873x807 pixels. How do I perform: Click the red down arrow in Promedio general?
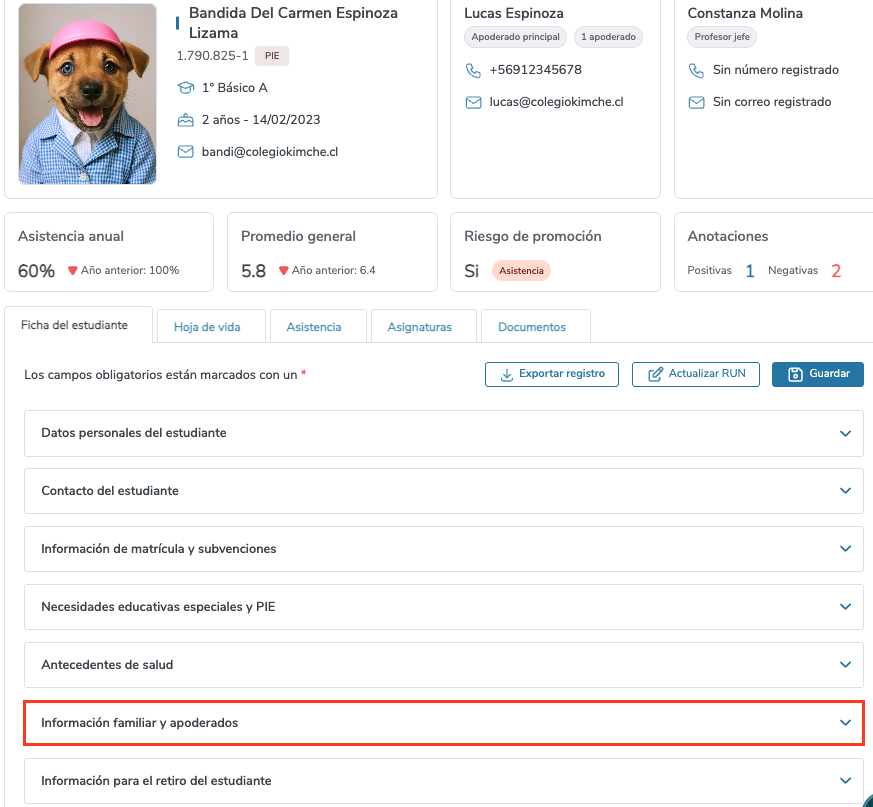283,271
